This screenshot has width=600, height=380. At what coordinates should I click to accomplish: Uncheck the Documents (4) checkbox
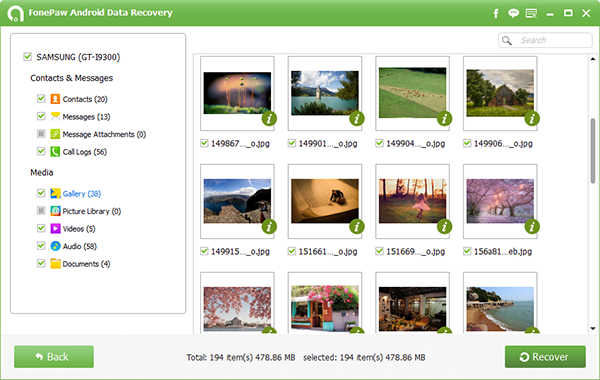point(41,263)
